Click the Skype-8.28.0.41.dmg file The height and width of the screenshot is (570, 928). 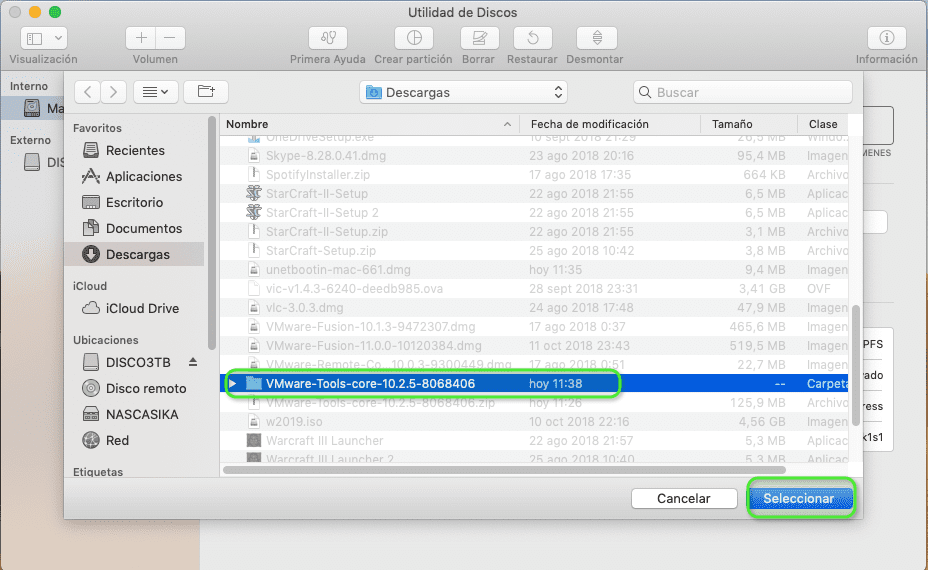pos(326,156)
